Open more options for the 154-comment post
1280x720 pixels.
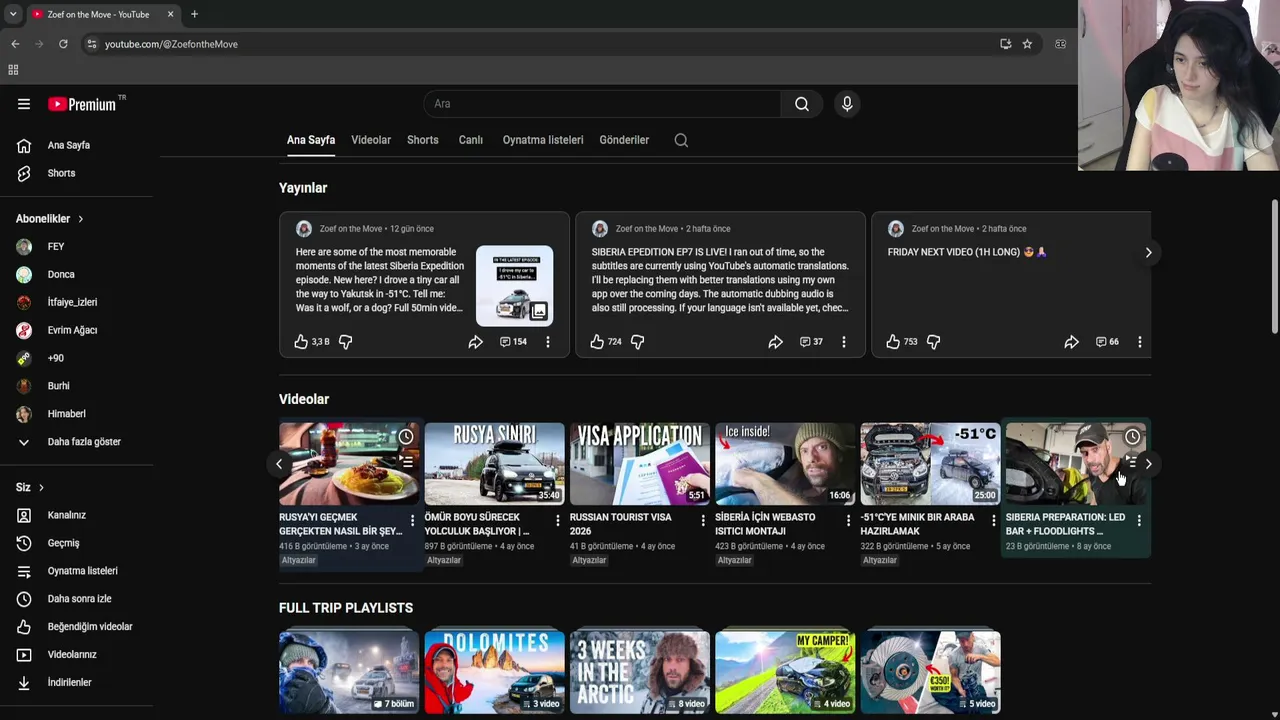[547, 342]
